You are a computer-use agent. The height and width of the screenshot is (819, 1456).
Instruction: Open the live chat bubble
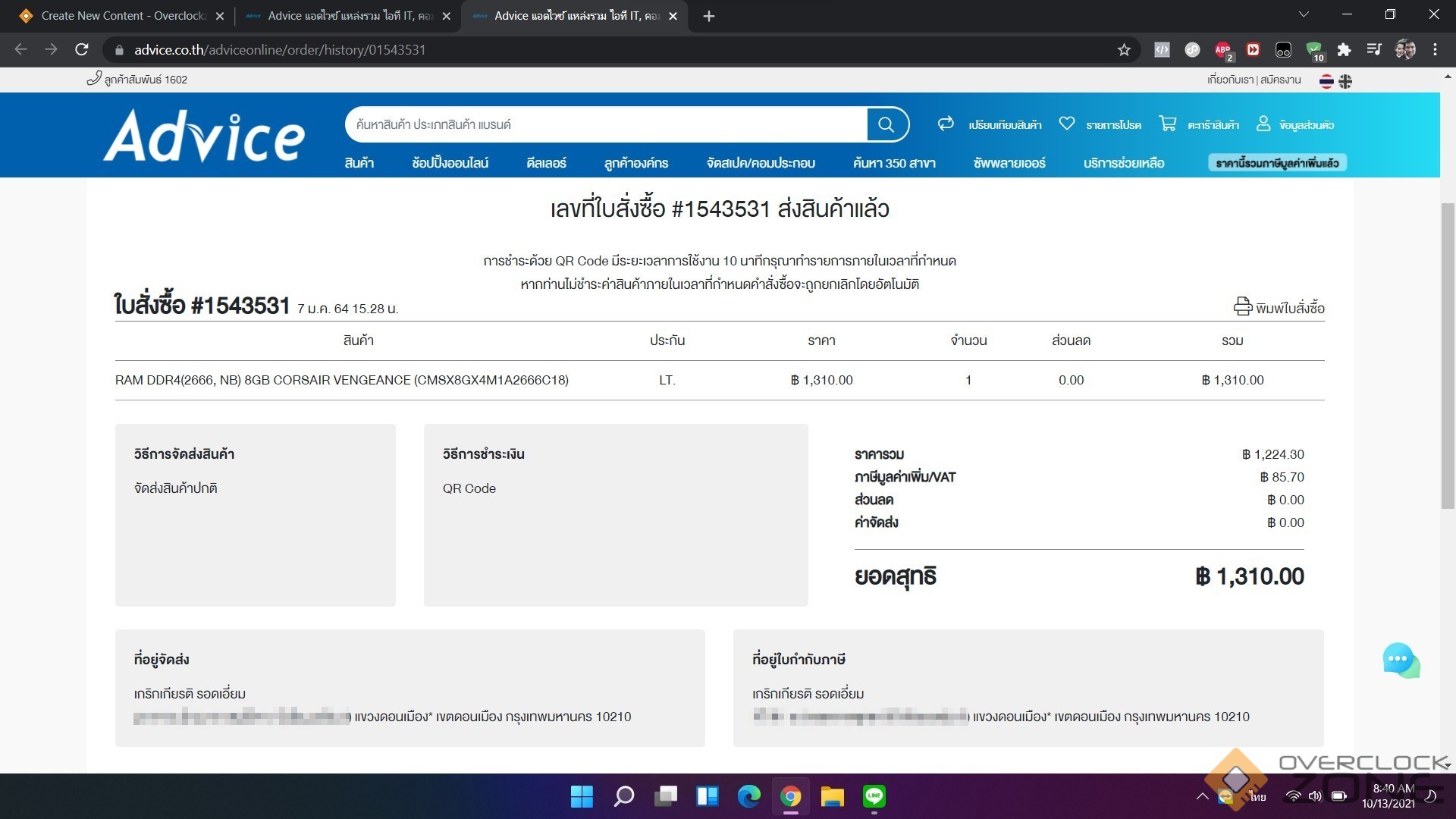click(x=1400, y=661)
